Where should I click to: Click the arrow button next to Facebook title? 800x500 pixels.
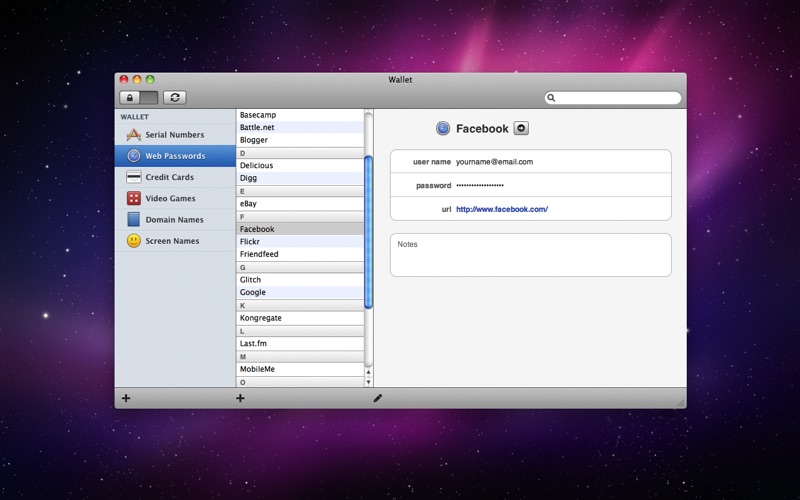tap(521, 128)
